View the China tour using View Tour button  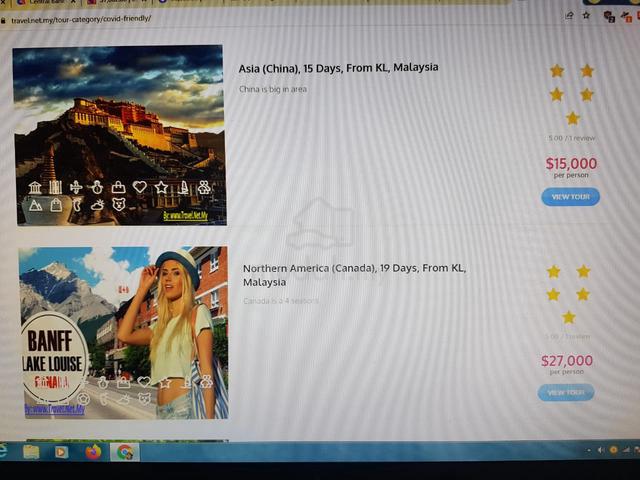point(571,197)
